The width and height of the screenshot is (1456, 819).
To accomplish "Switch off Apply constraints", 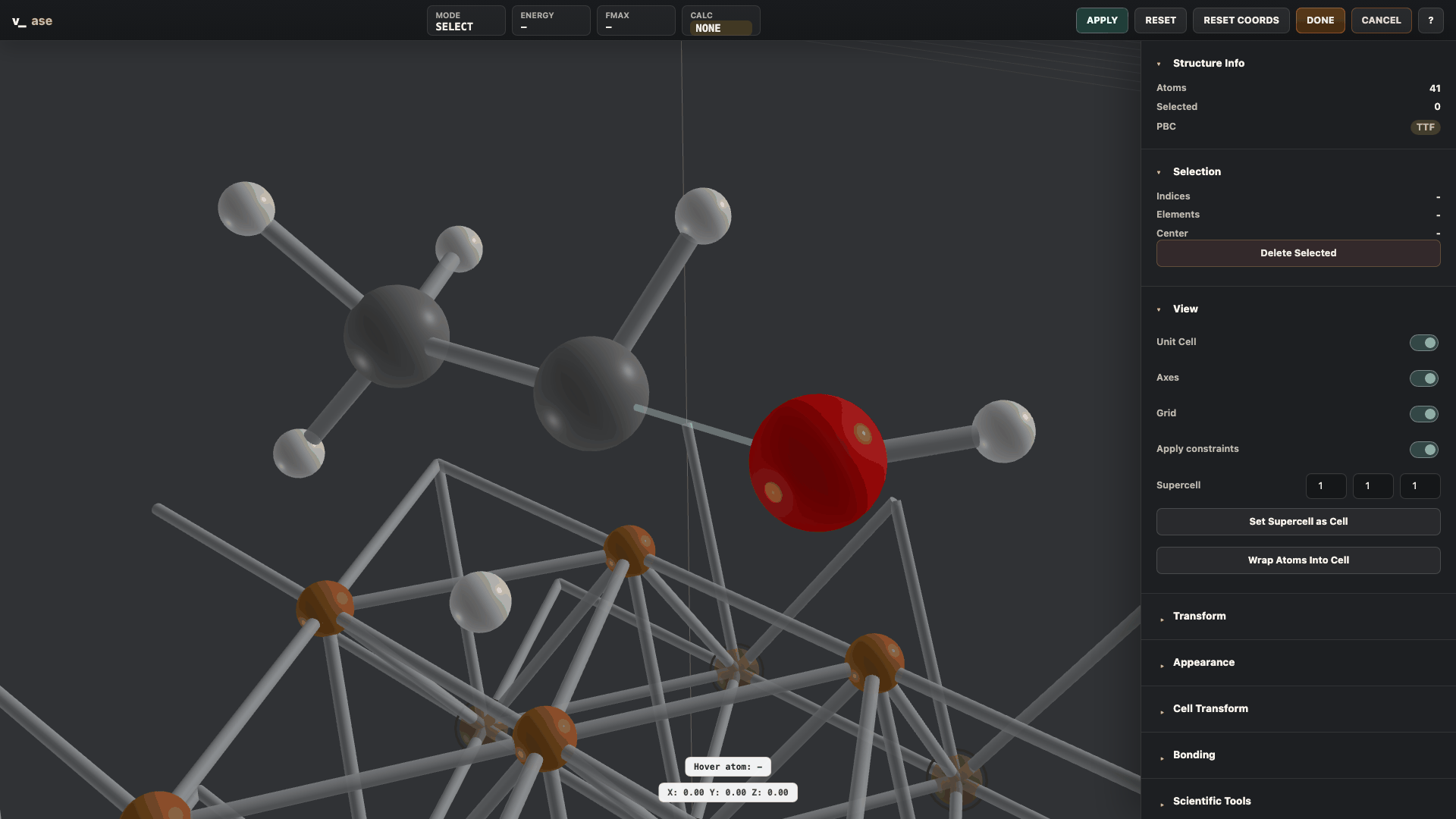I will [x=1423, y=450].
